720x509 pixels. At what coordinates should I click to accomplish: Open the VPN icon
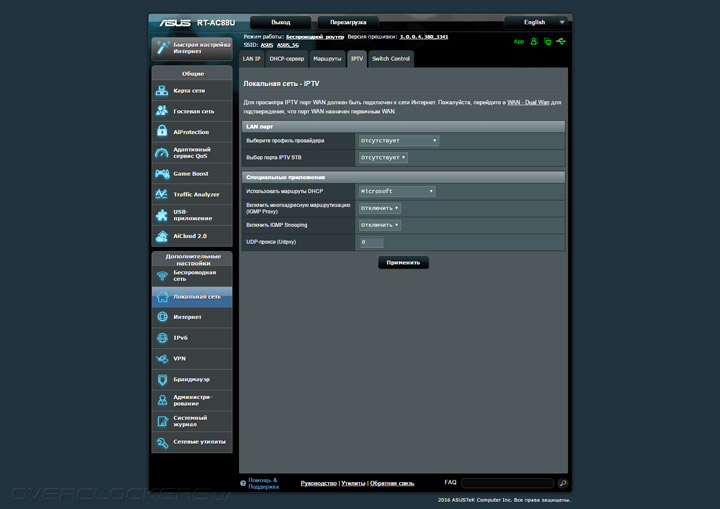[x=162, y=359]
